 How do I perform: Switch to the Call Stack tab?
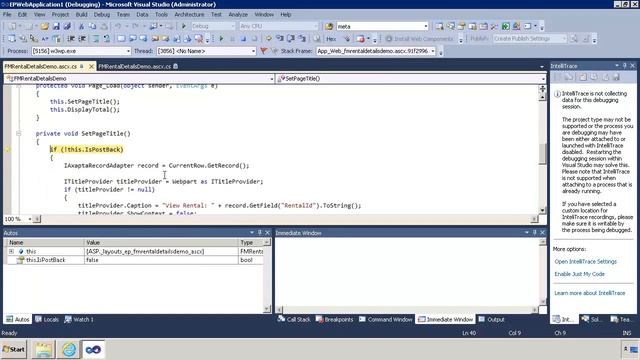click(294, 319)
